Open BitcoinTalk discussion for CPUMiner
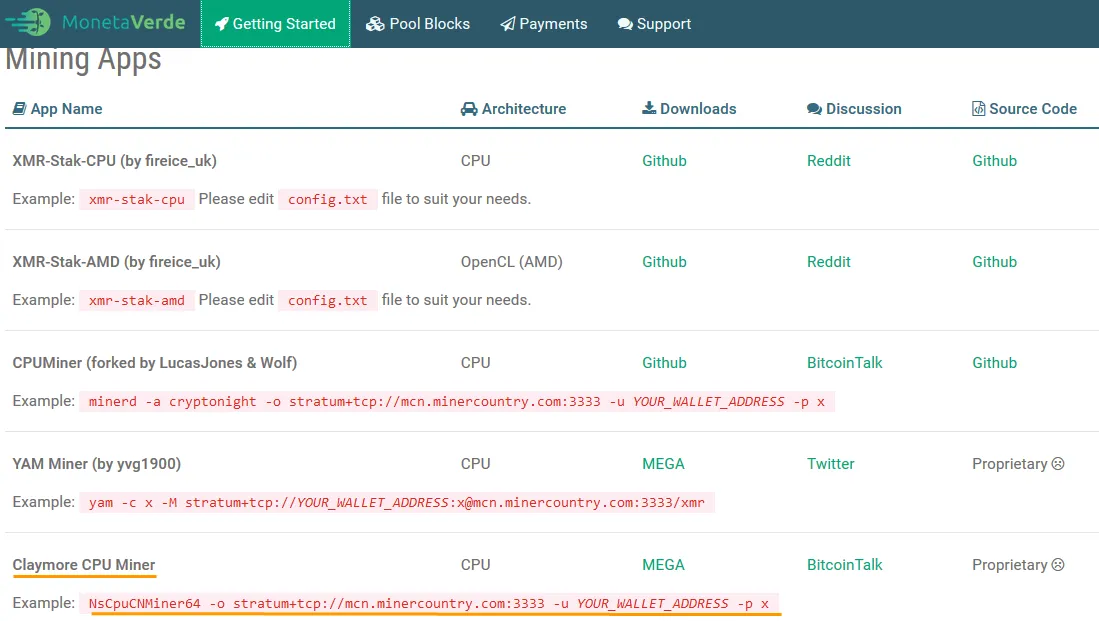The image size is (1099, 621). [845, 362]
